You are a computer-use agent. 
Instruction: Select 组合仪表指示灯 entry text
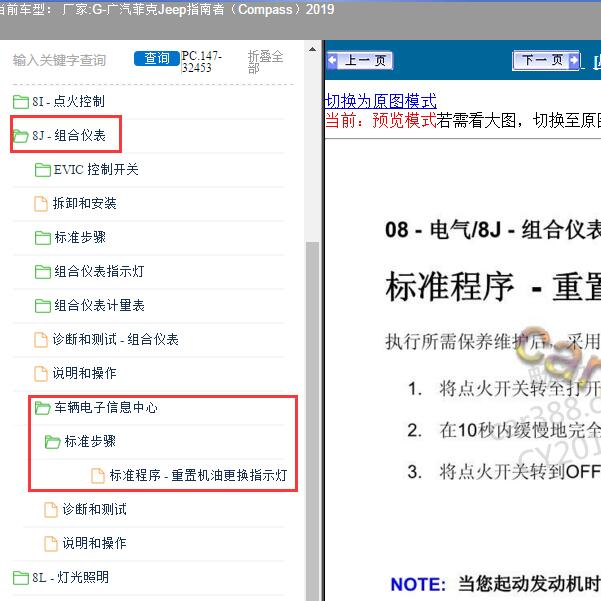coord(99,271)
